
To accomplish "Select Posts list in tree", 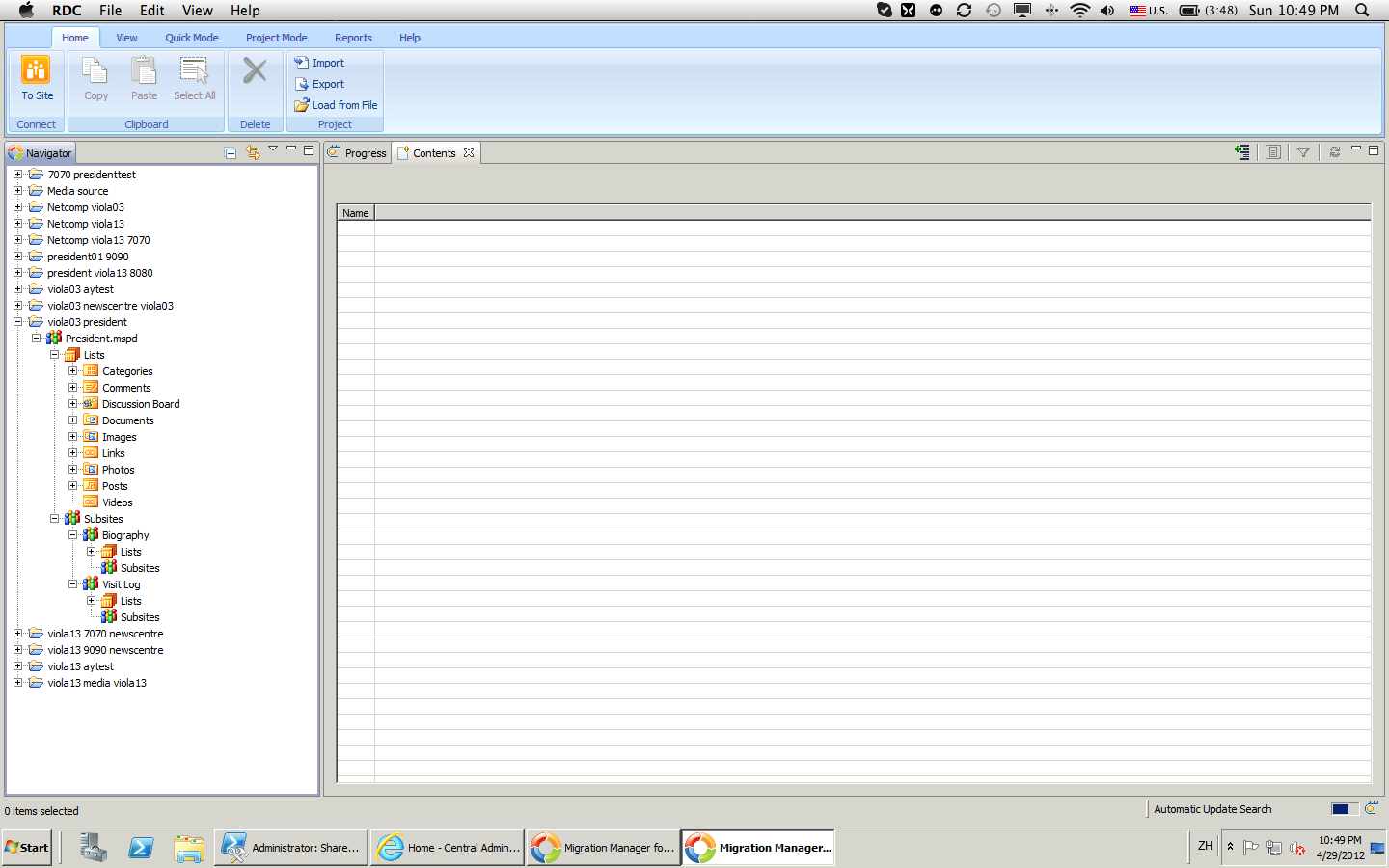I will pos(115,486).
